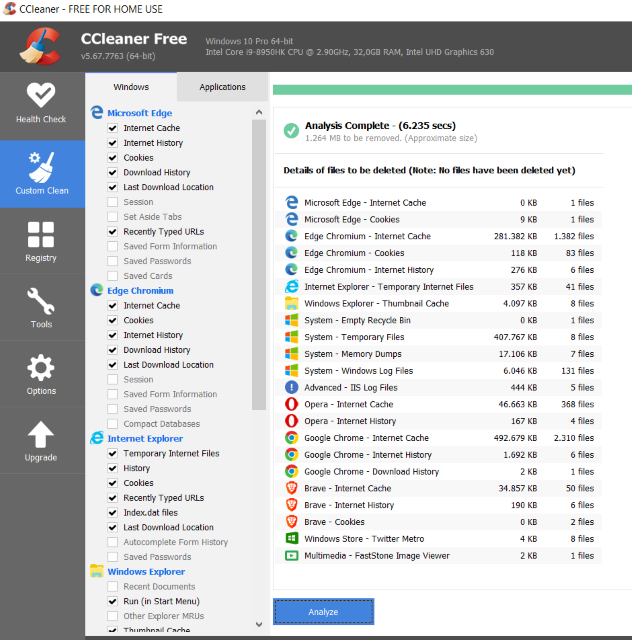Image resolution: width=632 pixels, height=640 pixels.
Task: Uncheck Temporary Internet Files checkbox
Action: (113, 453)
